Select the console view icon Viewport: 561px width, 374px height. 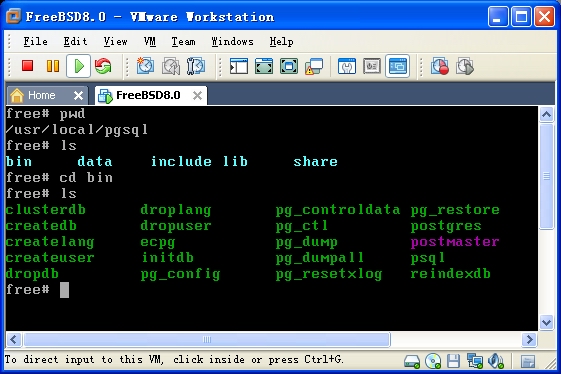click(397, 66)
